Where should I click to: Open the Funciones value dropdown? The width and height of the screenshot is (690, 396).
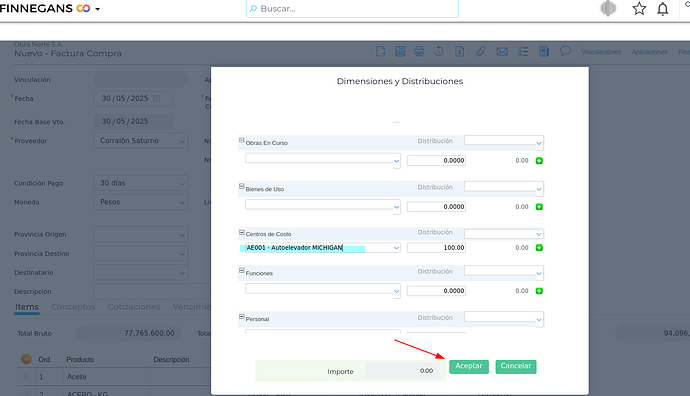396,291
